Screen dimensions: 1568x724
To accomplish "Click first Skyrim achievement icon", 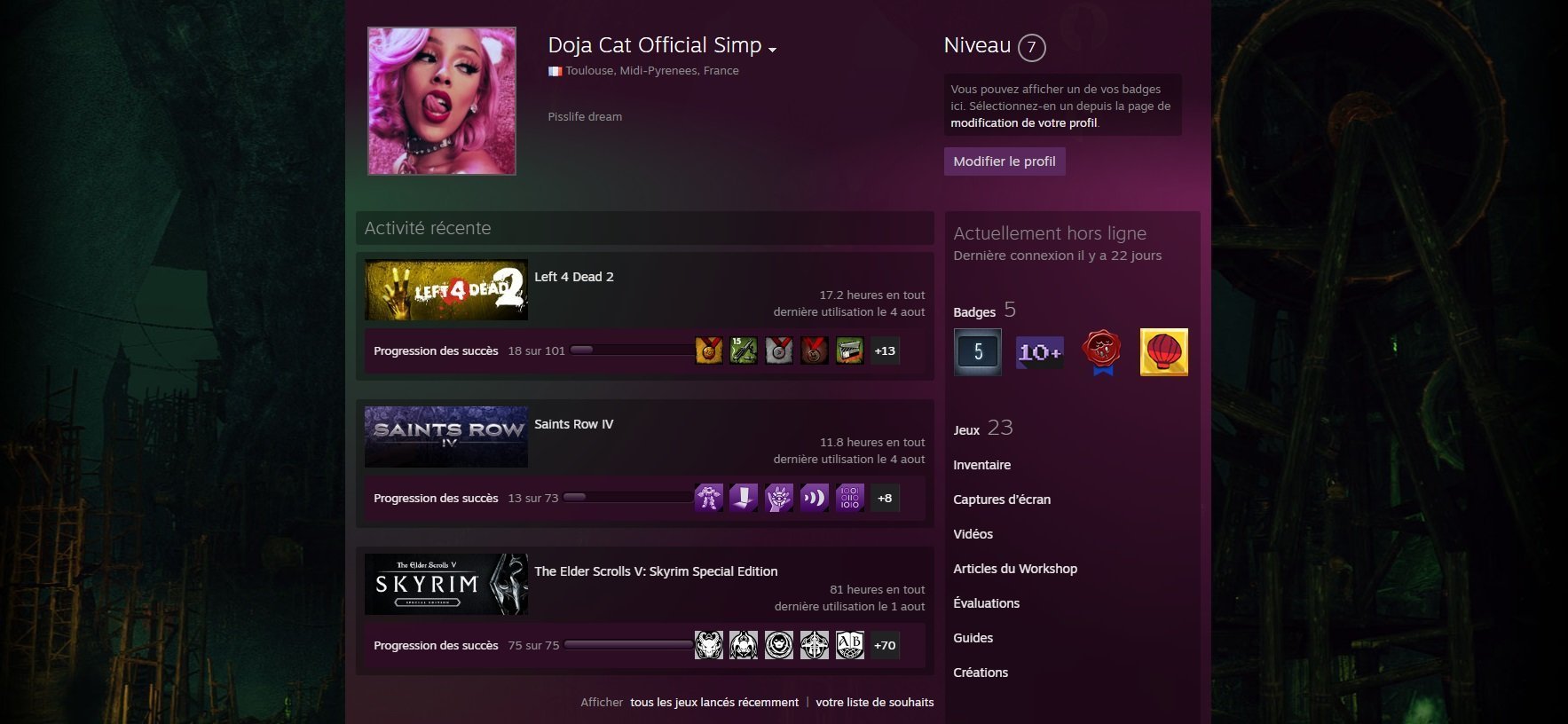I will (x=708, y=645).
